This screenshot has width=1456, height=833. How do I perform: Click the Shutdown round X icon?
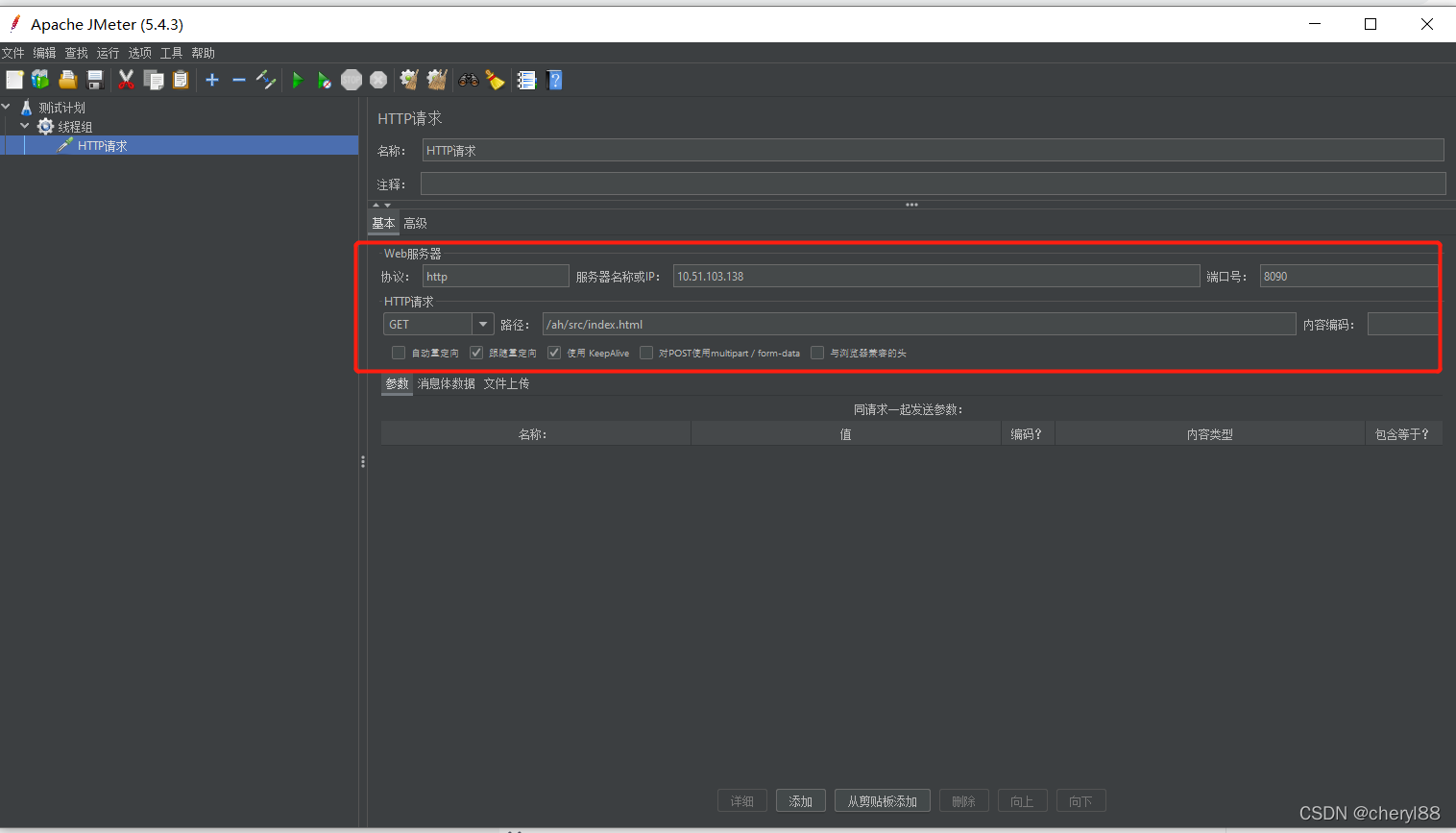tap(378, 80)
